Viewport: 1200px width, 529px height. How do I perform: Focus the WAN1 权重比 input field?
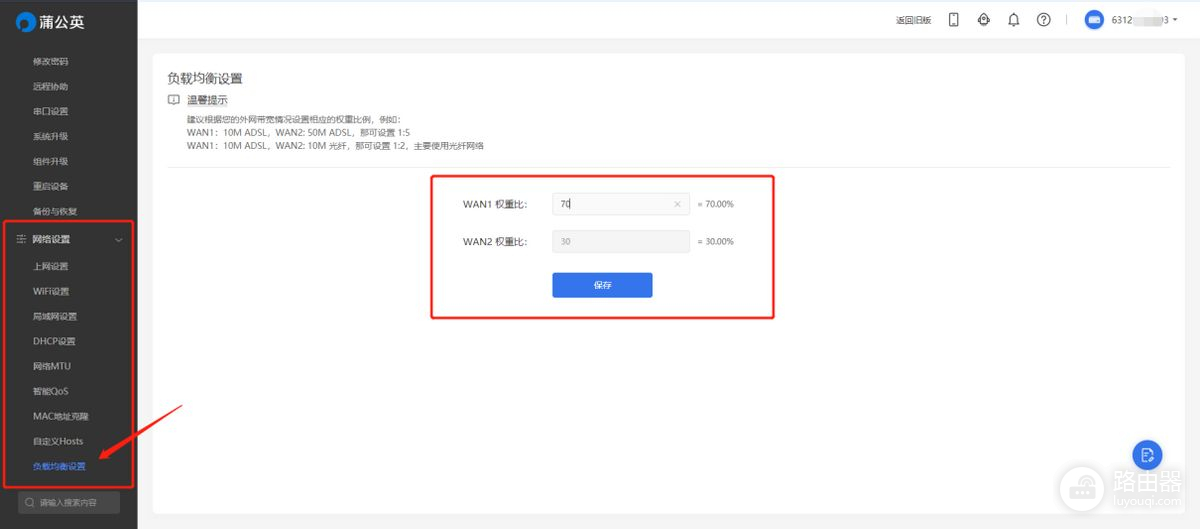[x=620, y=204]
